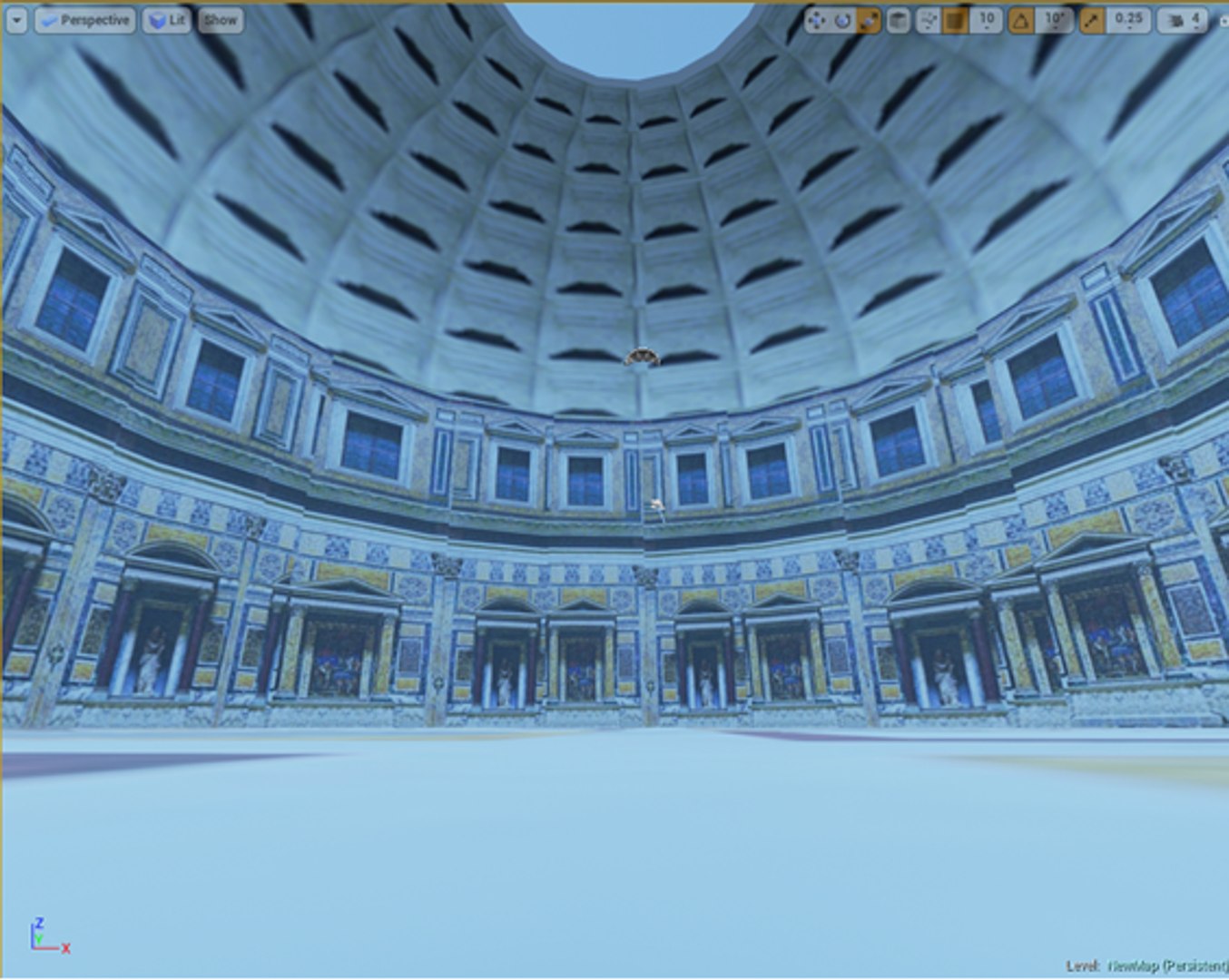Open the scale snap 0.25 dropdown

coord(1128,20)
